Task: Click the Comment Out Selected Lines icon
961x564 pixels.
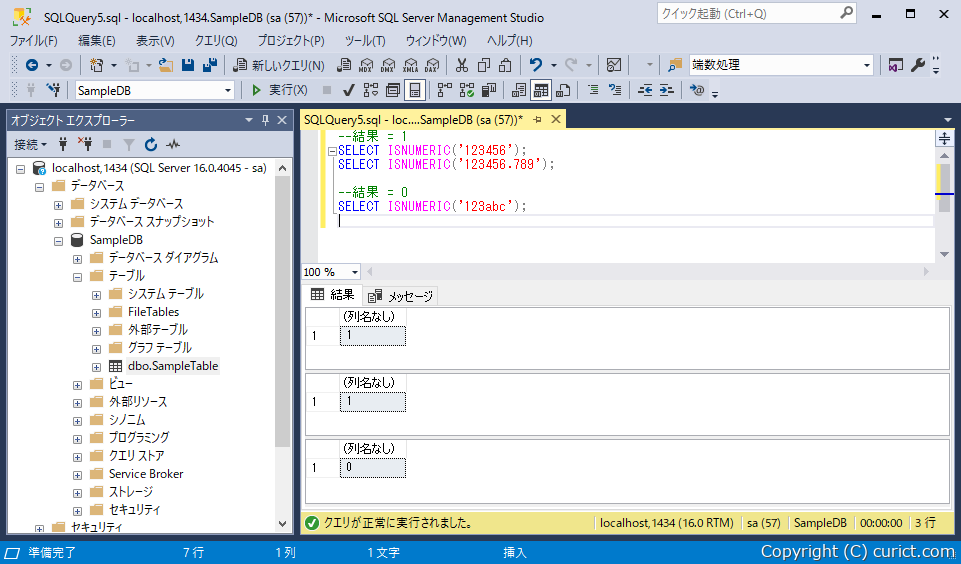Action: tap(593, 91)
